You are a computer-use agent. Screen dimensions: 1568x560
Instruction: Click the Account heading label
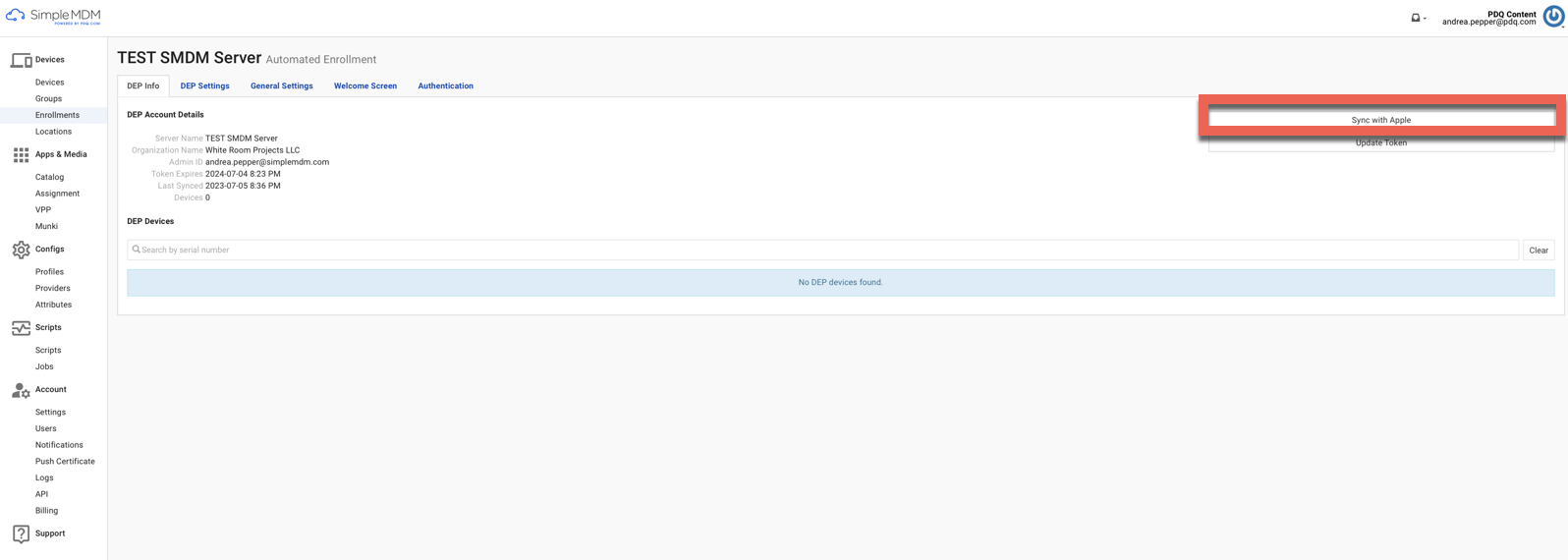pos(51,390)
